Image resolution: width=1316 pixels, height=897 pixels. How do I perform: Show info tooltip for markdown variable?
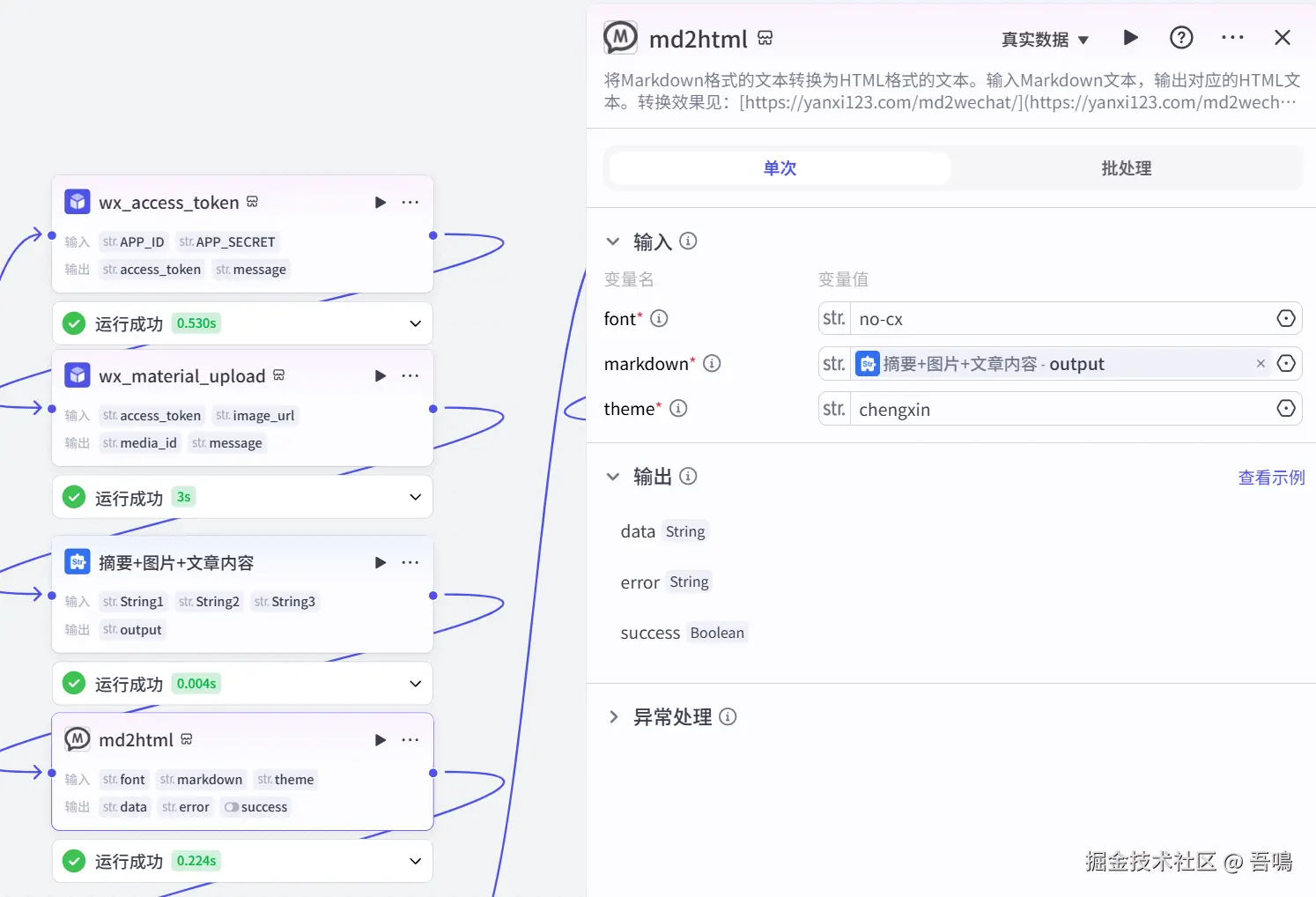point(712,363)
